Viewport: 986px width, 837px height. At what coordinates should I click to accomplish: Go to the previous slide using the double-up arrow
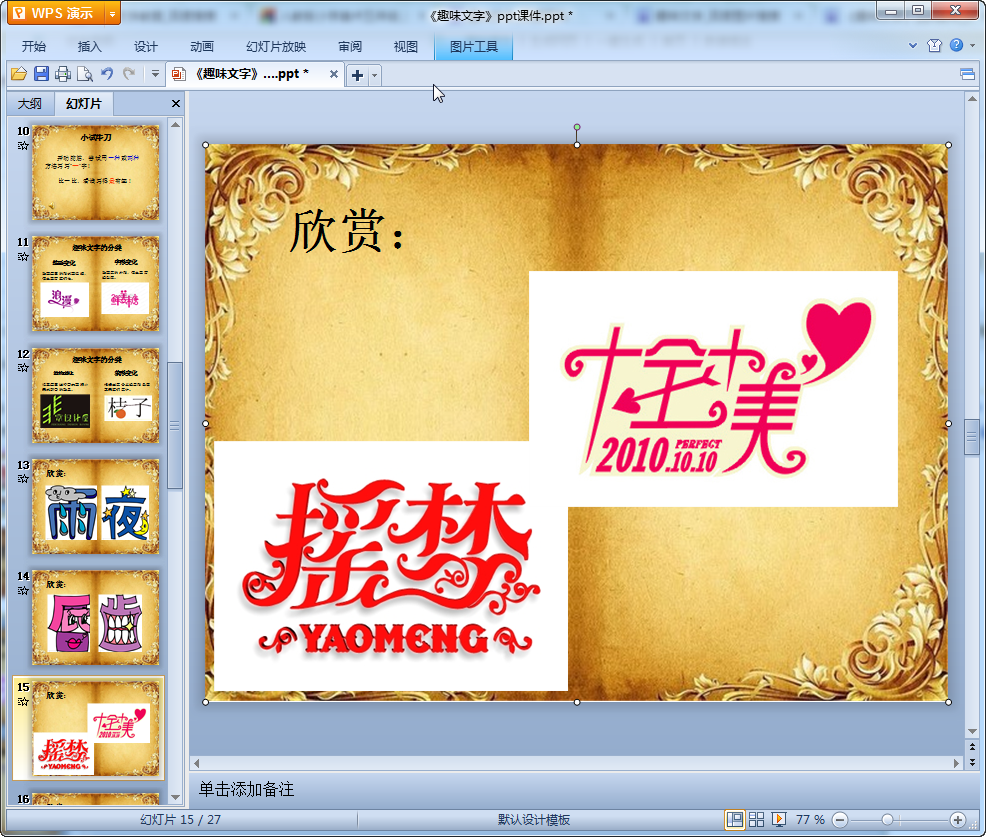coord(972,747)
